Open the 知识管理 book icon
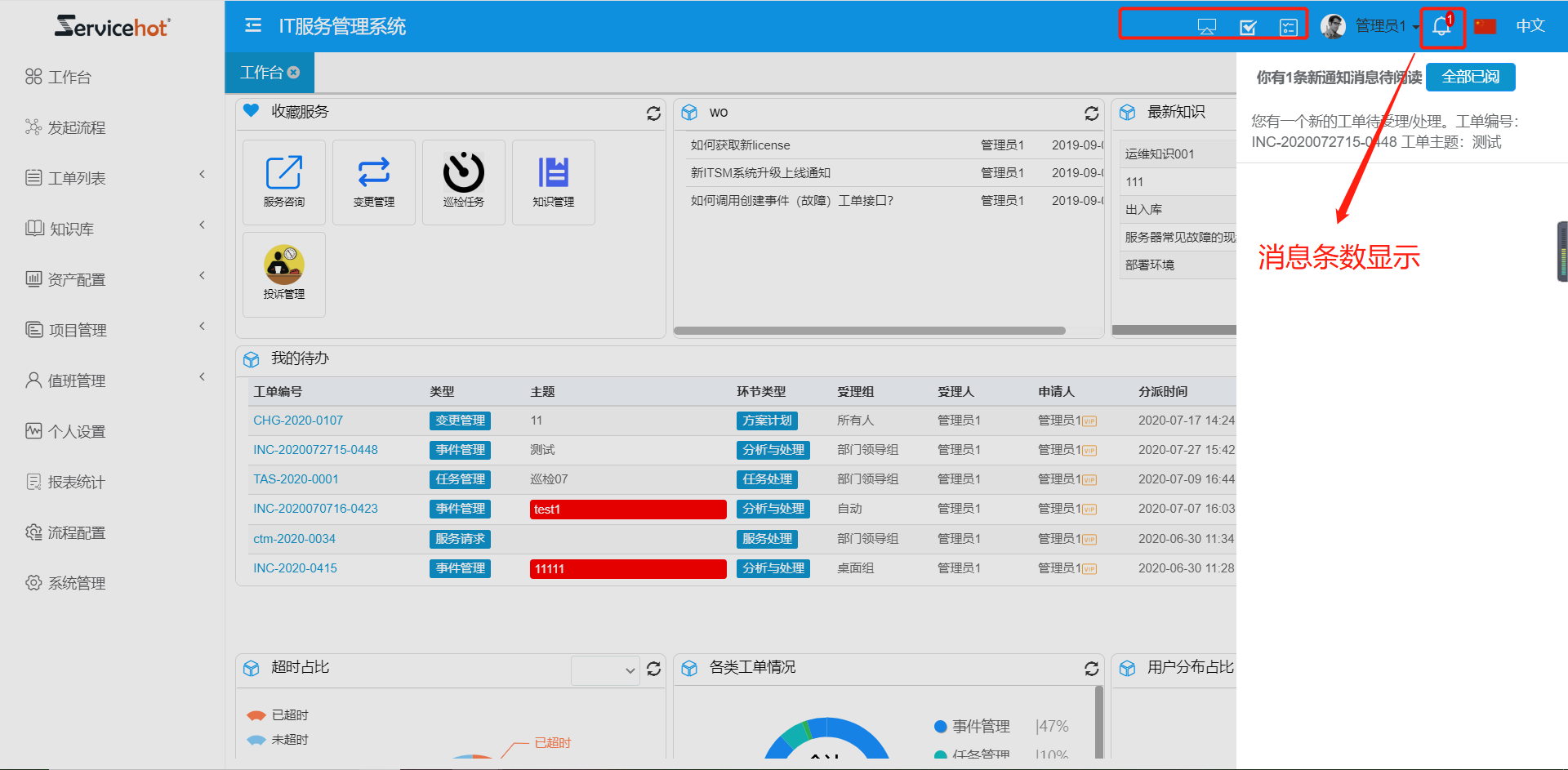Screen dimensions: 1568x770 553,181
